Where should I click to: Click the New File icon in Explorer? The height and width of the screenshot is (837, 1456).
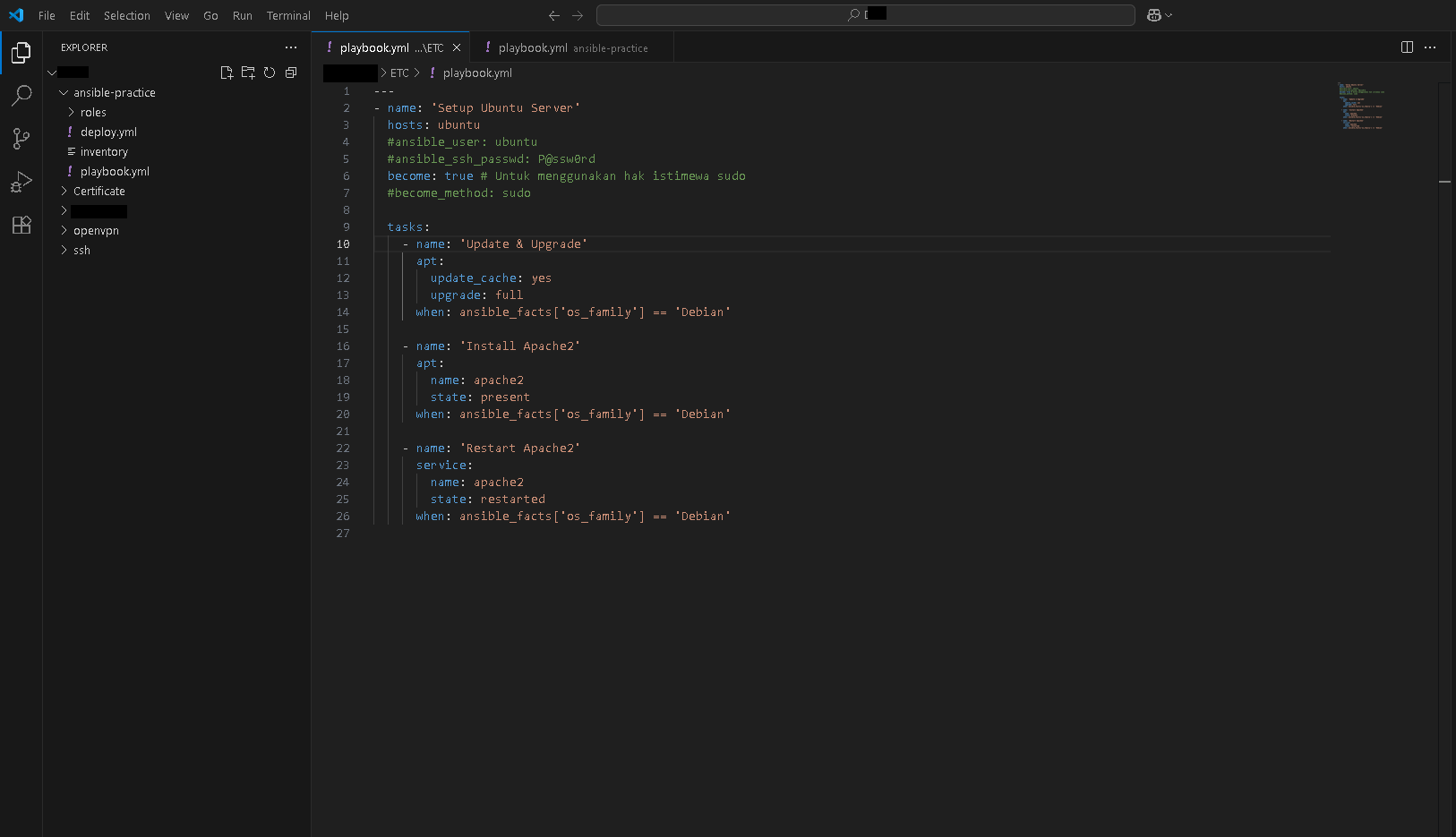(x=227, y=73)
